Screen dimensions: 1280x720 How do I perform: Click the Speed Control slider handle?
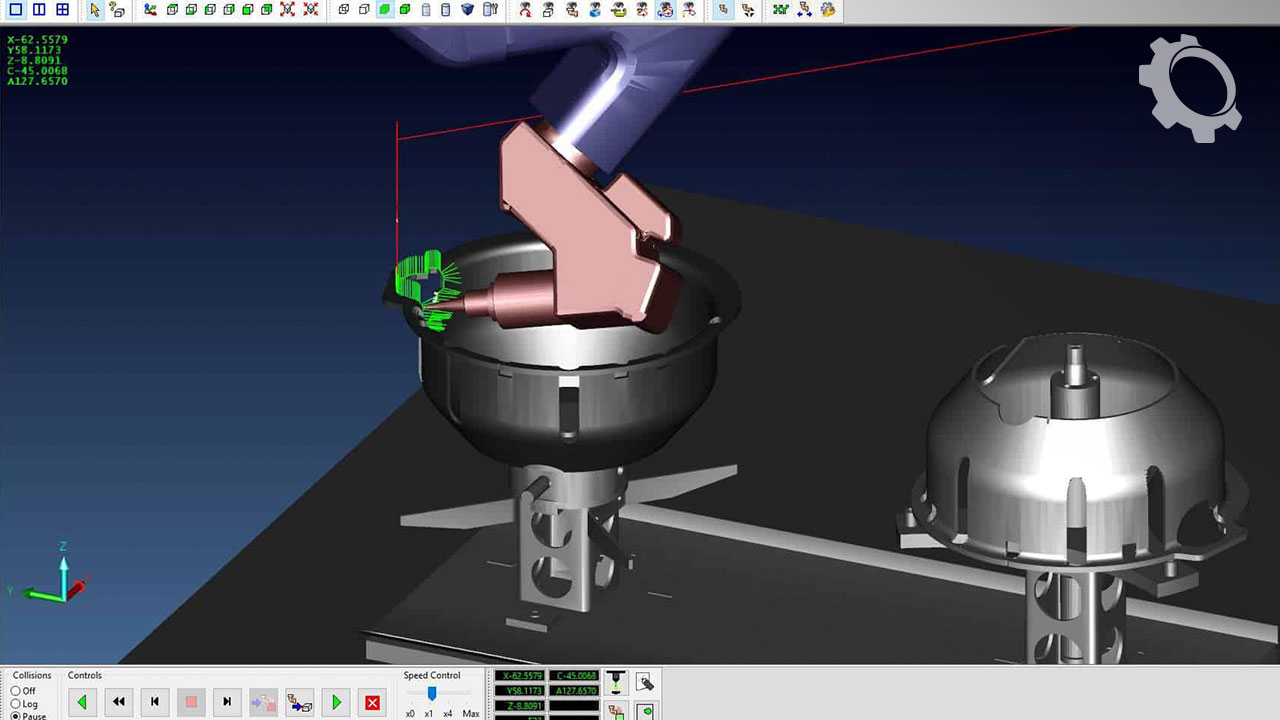coord(432,694)
